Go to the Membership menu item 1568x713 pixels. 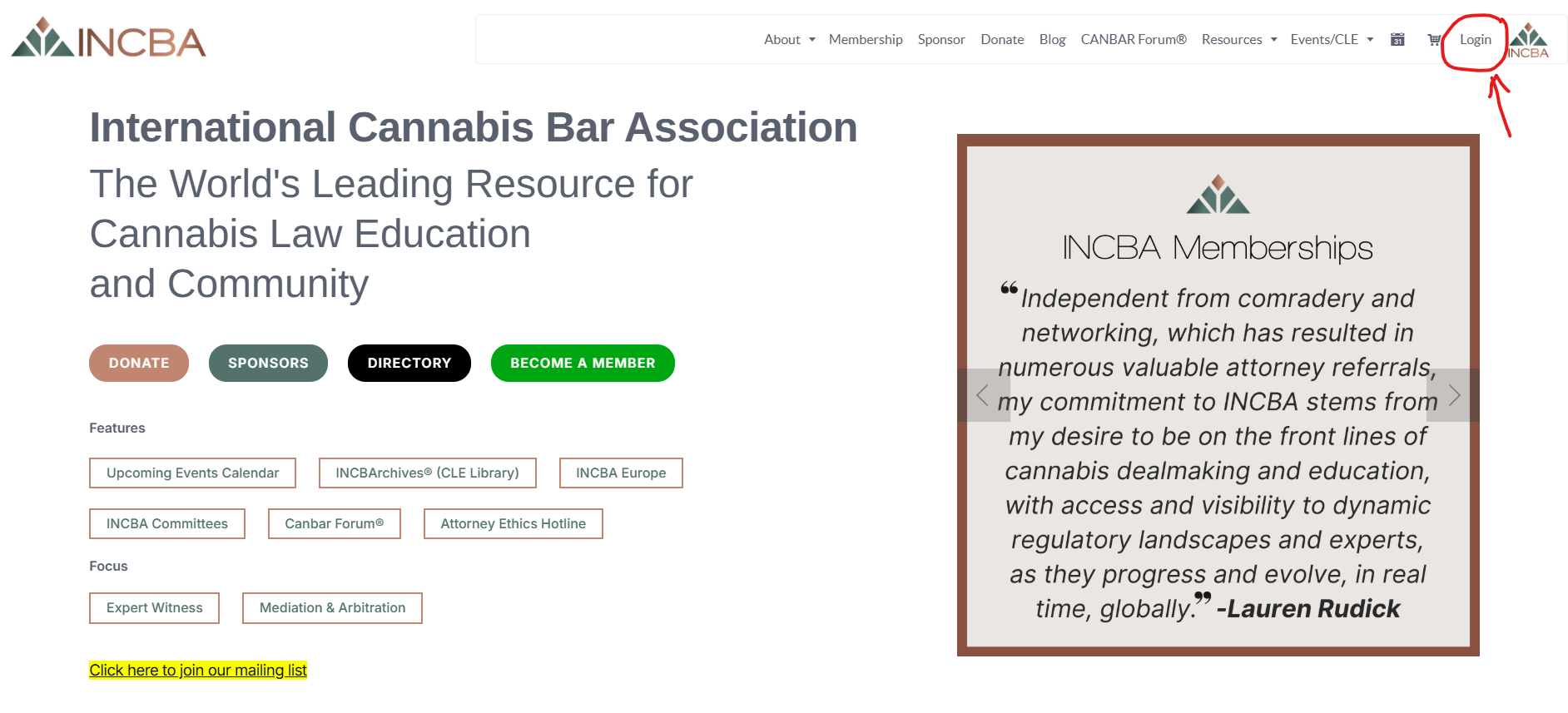866,40
